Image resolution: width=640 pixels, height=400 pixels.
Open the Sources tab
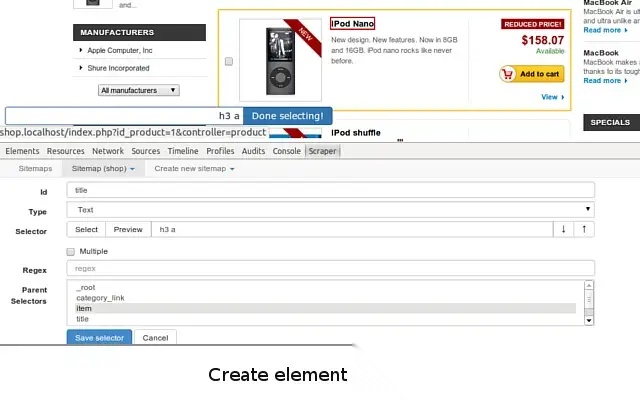(x=146, y=151)
